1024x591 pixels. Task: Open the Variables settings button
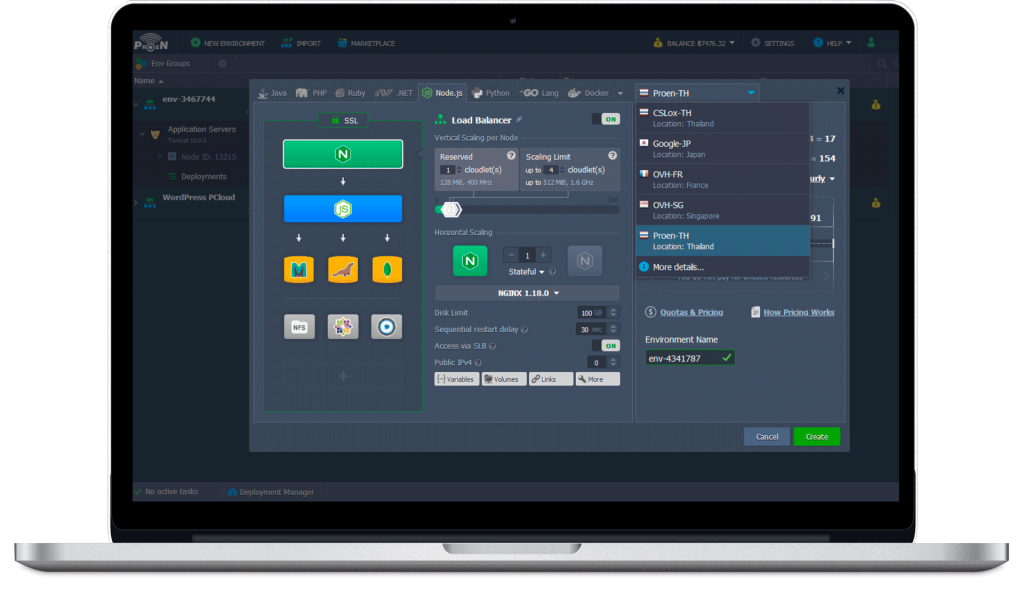click(456, 379)
